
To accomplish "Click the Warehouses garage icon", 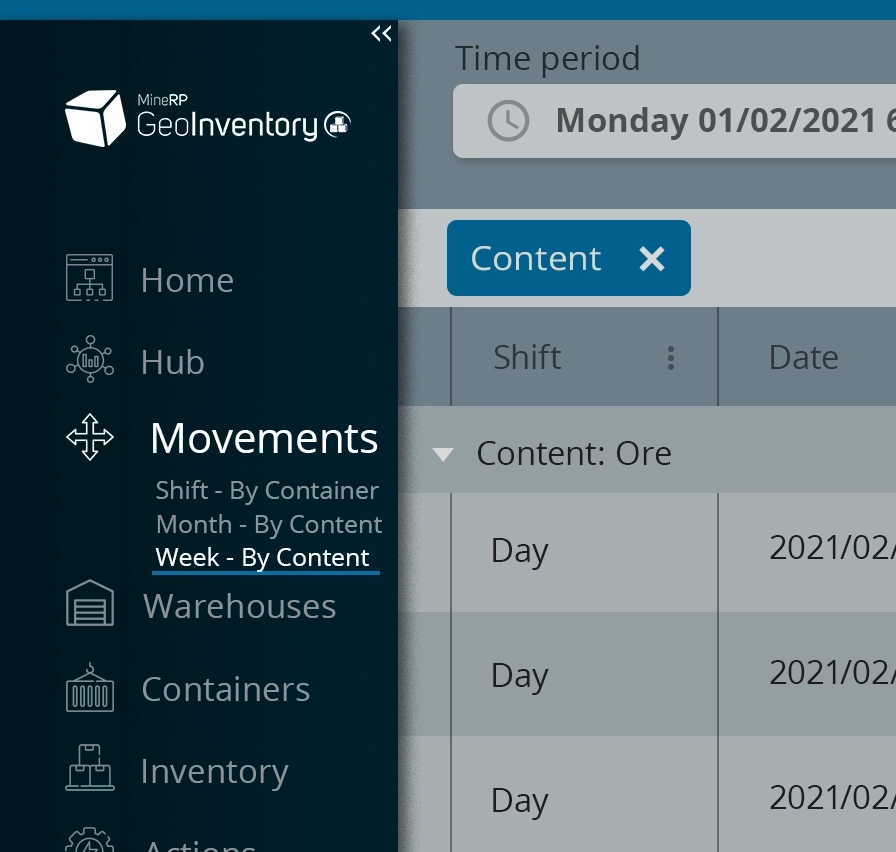I will 90,604.
